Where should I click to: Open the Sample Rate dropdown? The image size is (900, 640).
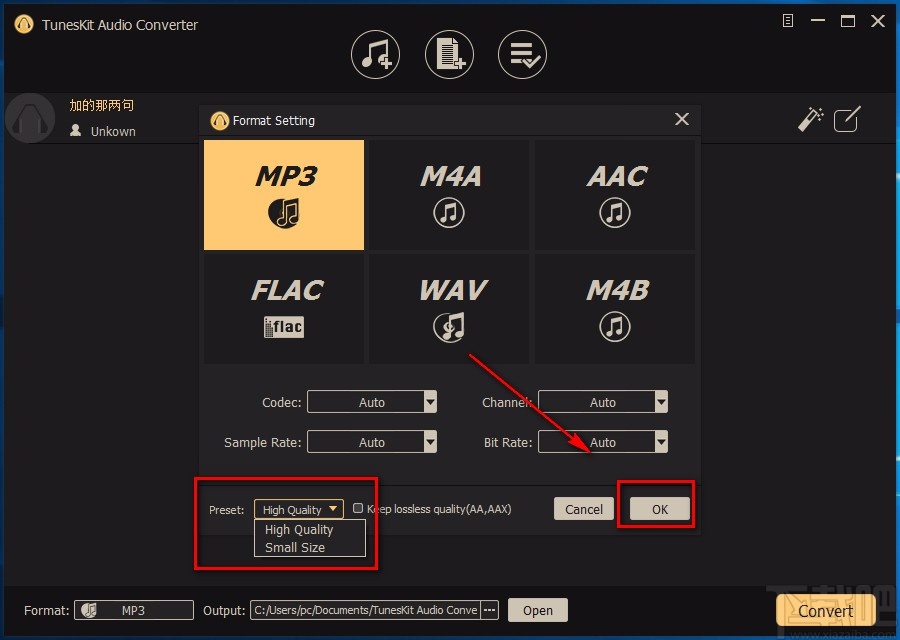pos(372,442)
